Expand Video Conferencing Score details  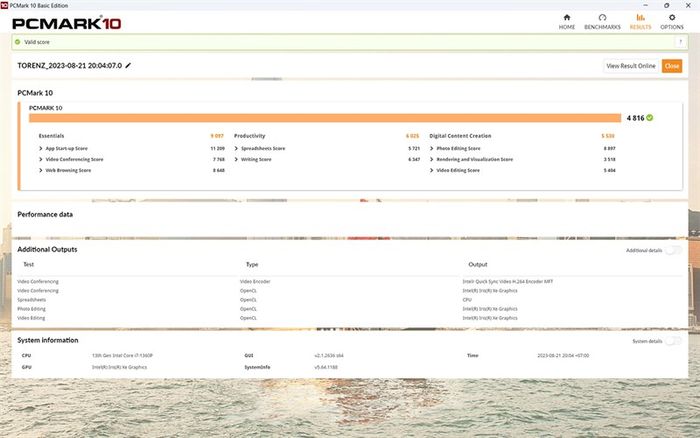point(40,159)
